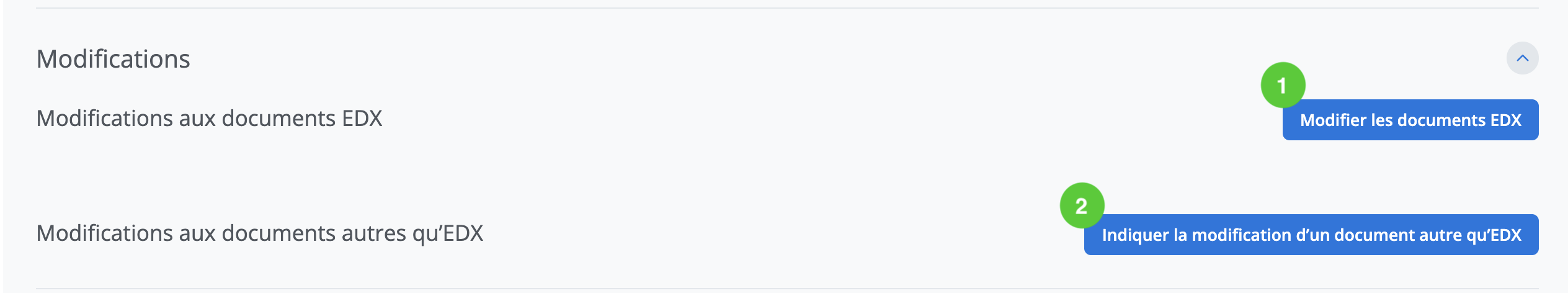Click the step 2 marker above Indiquer button

pos(1082,205)
